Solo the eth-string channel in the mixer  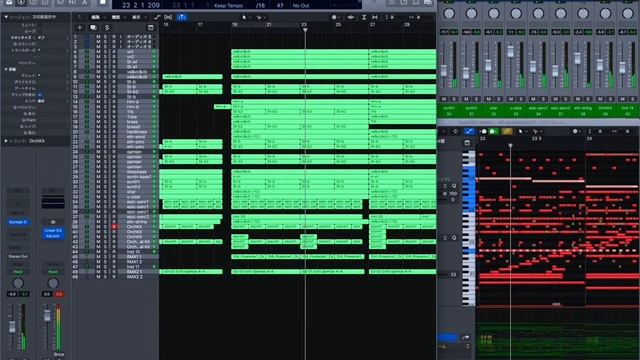point(588,99)
